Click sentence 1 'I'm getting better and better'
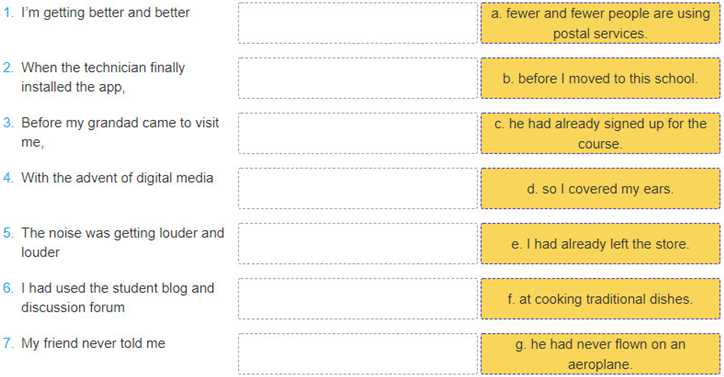 [x=105, y=12]
